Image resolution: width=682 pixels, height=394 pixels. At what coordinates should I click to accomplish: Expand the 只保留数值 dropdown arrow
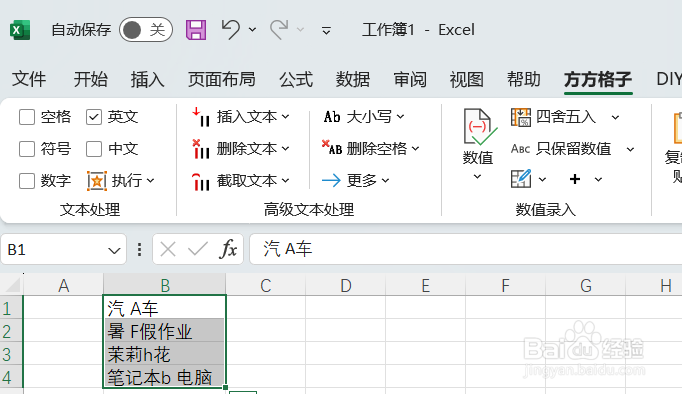pyautogui.click(x=630, y=150)
